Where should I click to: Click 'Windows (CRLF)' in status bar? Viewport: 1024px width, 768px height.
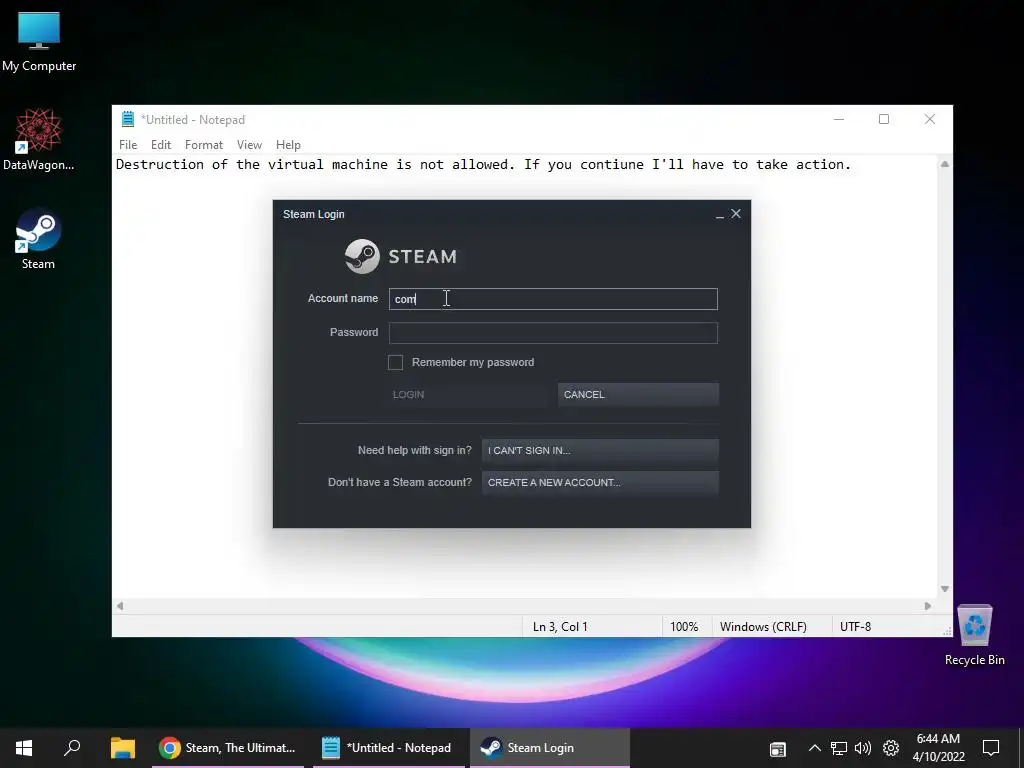(x=763, y=627)
